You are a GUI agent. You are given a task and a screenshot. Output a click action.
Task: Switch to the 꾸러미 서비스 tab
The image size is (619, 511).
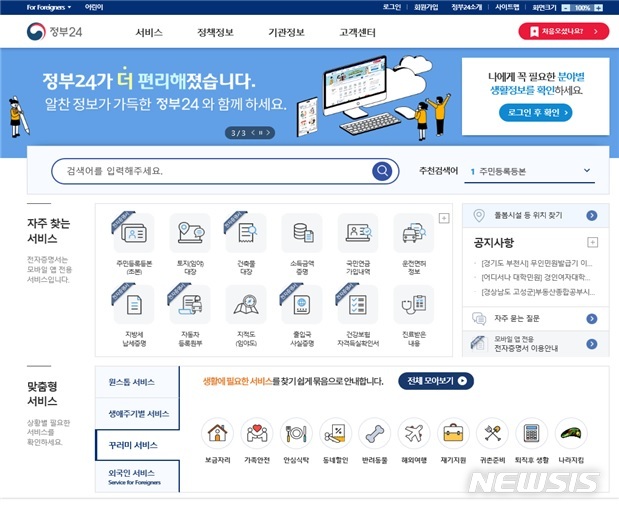(x=137, y=445)
